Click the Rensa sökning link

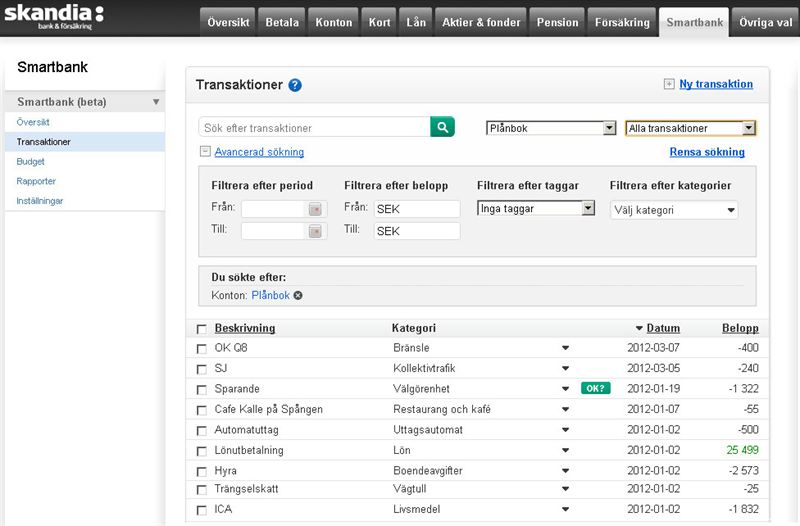click(706, 152)
